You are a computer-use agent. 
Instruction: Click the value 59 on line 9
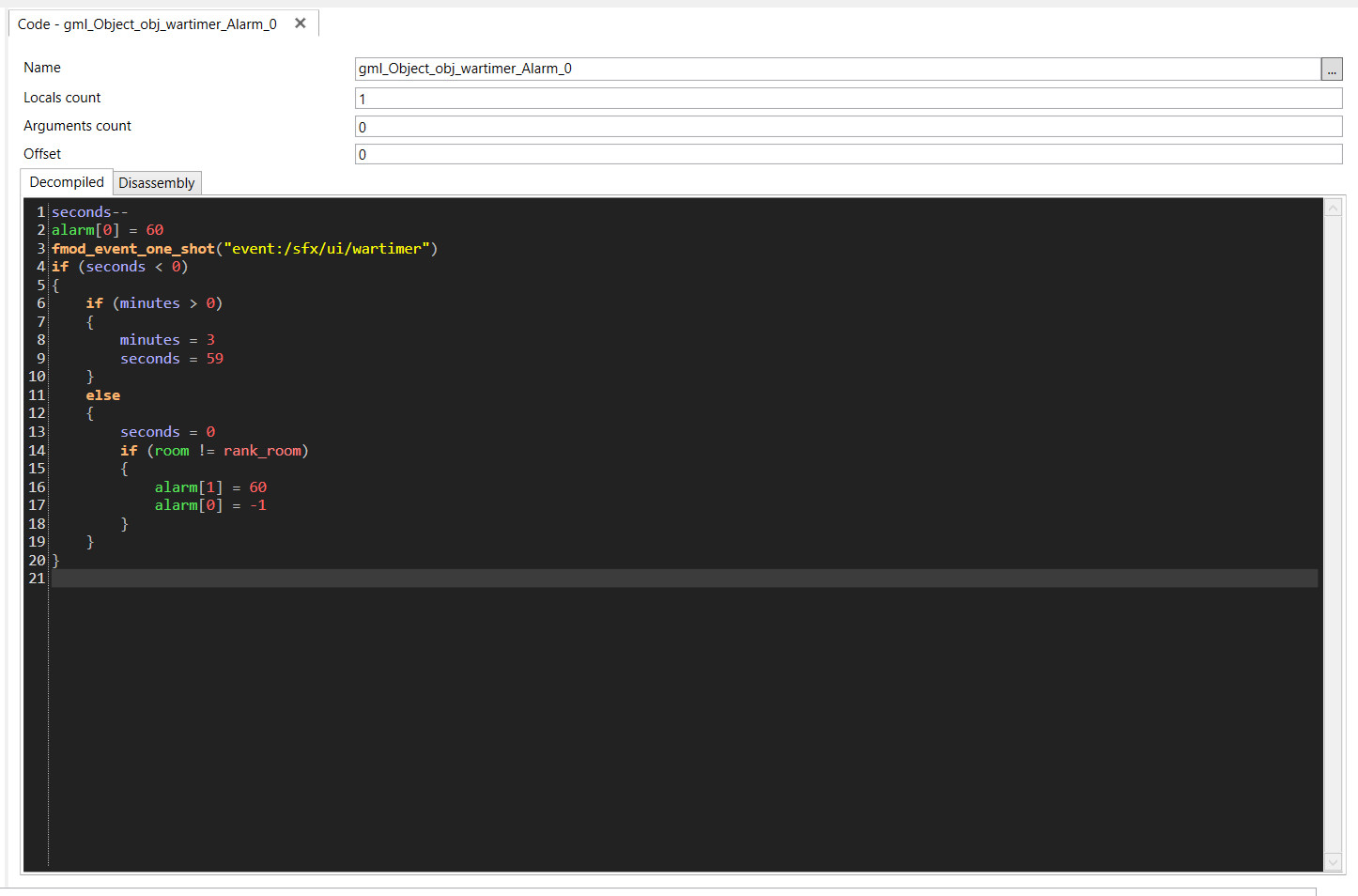(215, 359)
